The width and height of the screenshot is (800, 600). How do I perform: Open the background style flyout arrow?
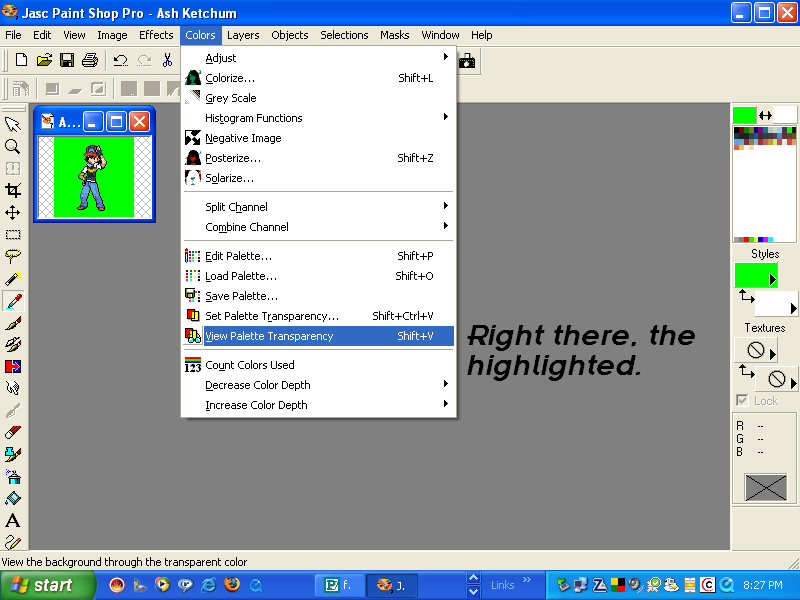[793, 308]
